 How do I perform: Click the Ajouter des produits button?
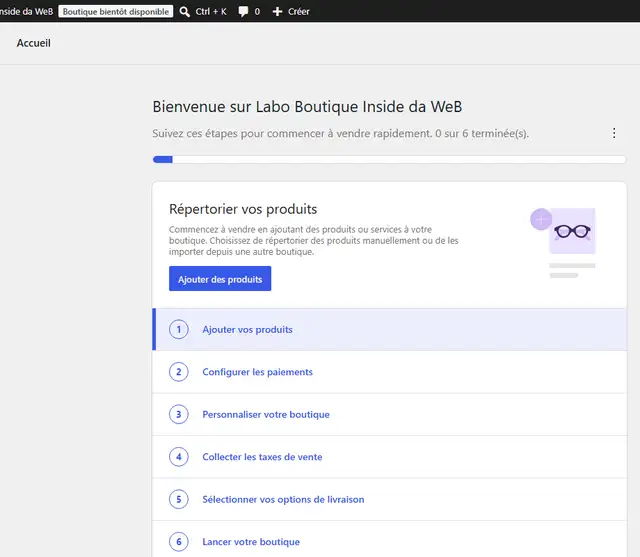(220, 279)
